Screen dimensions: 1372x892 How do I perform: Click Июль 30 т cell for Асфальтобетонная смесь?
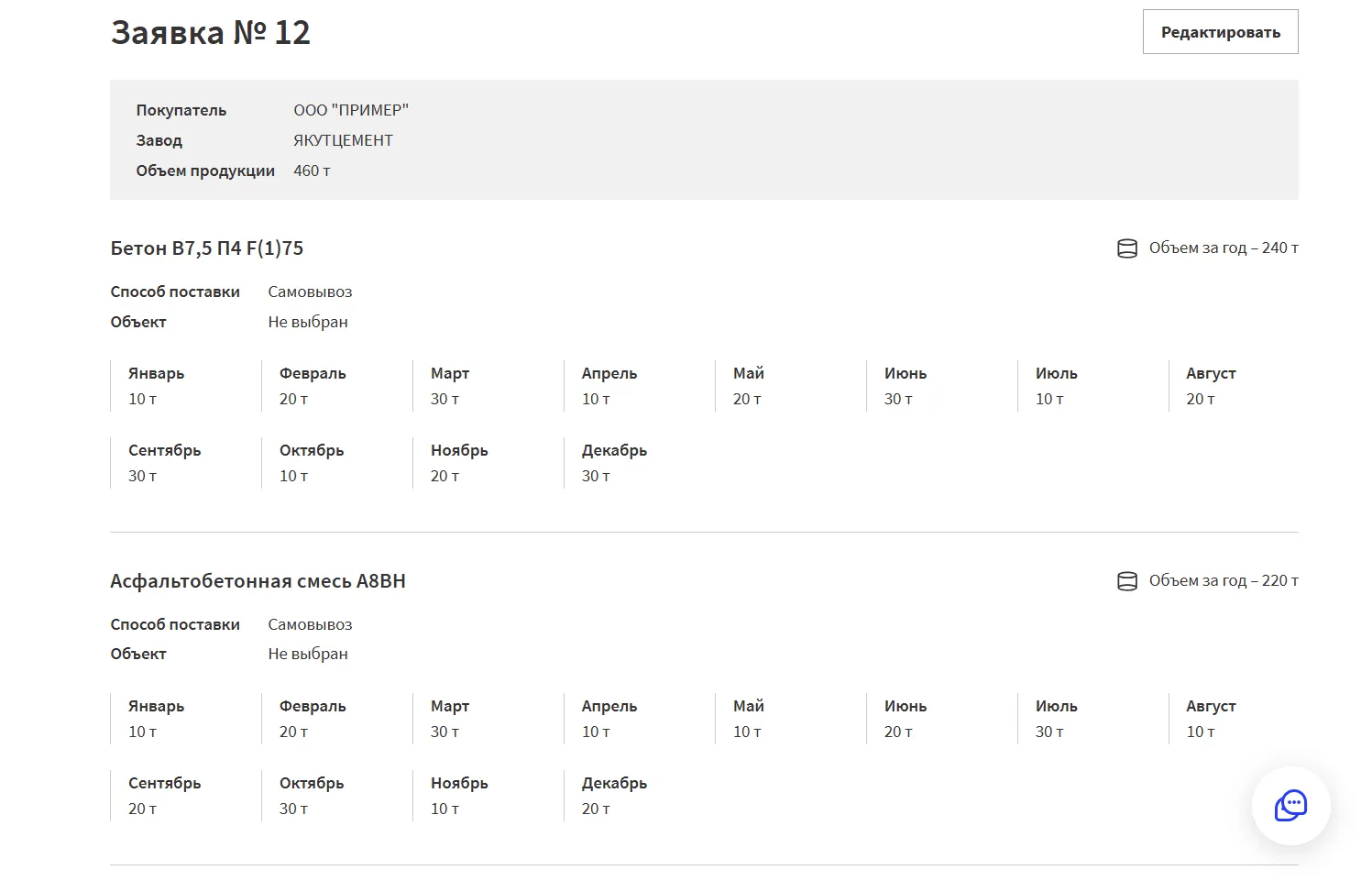point(1056,719)
